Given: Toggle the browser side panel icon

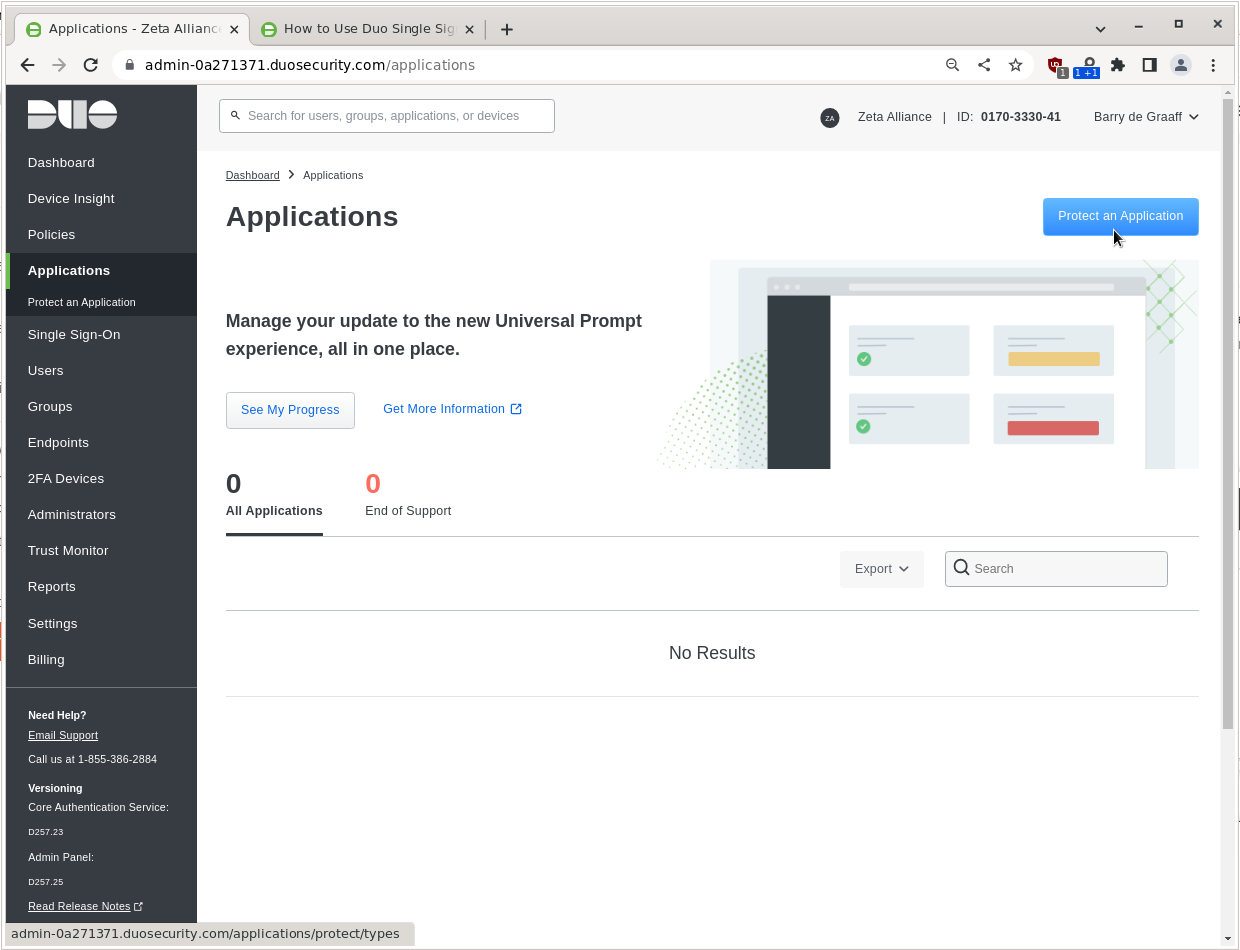Looking at the screenshot, I should pyautogui.click(x=1149, y=65).
